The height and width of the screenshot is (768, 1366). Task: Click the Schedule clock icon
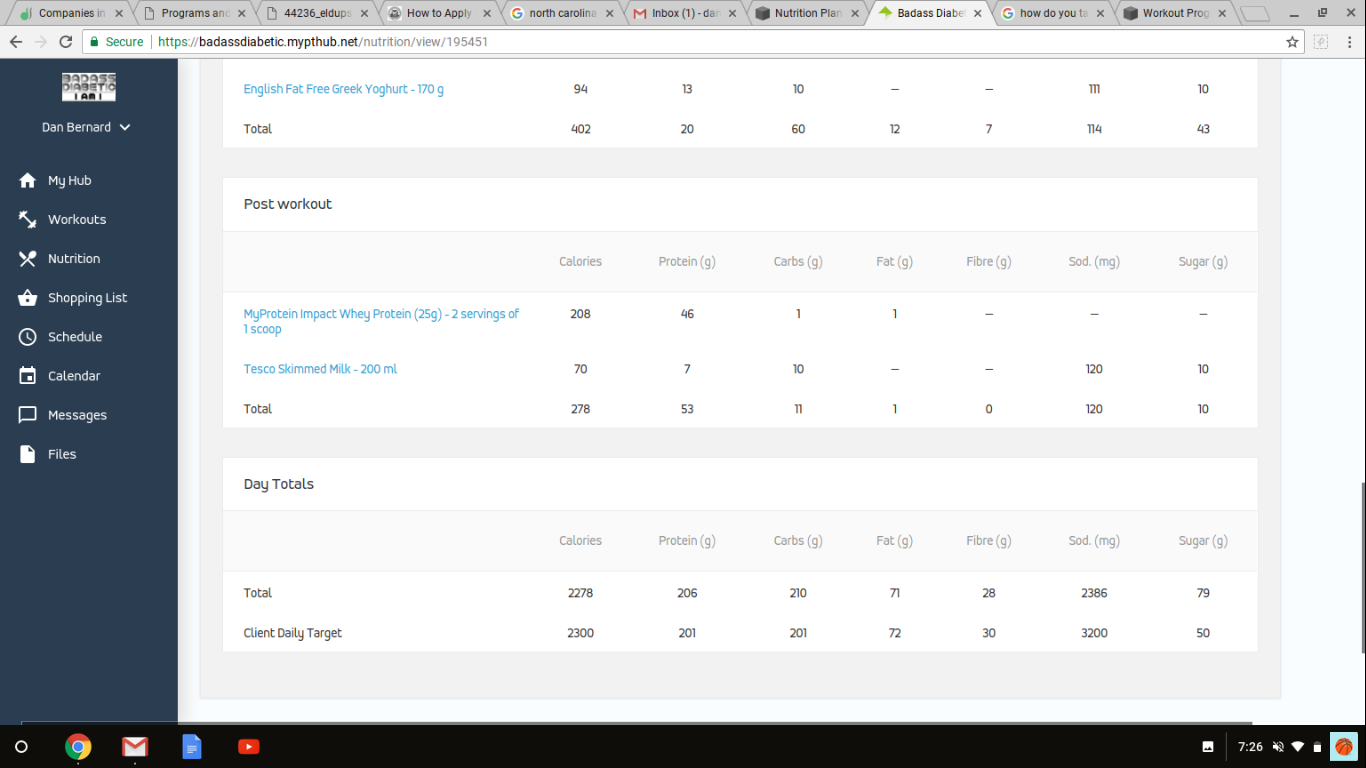pos(28,337)
